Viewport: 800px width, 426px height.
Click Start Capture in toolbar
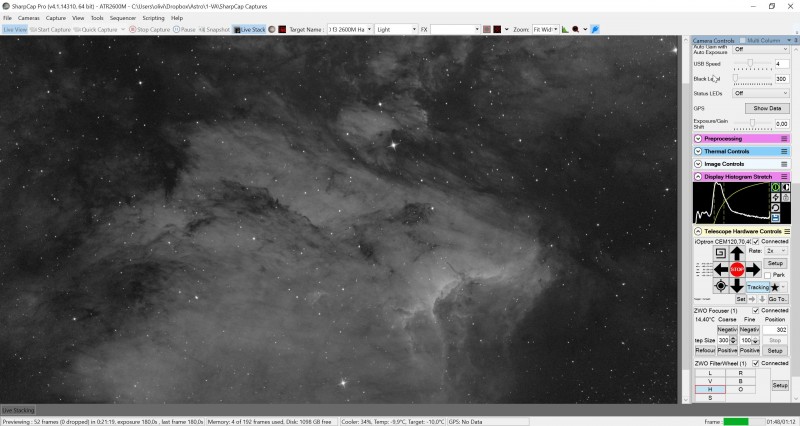50,30
